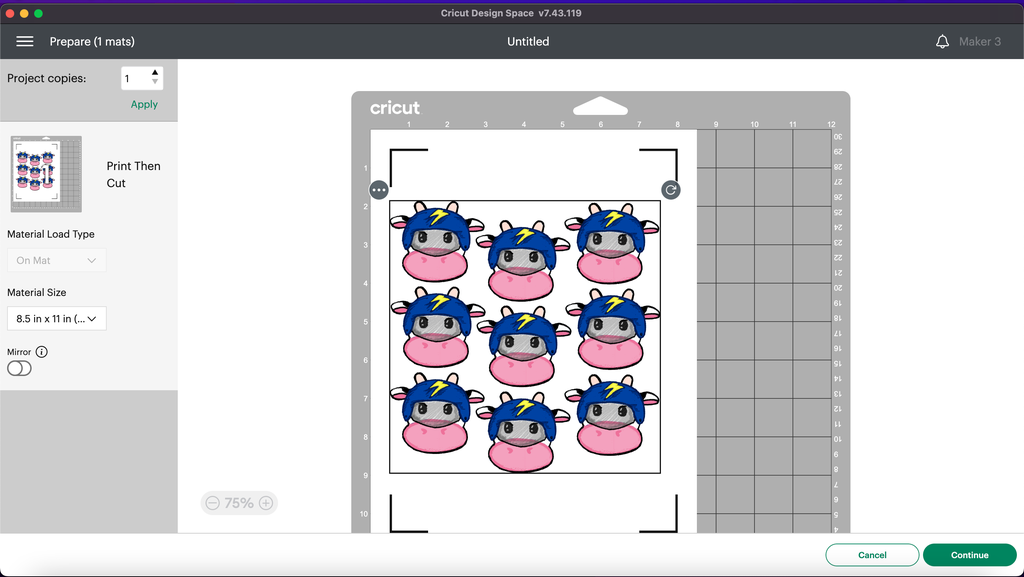
Task: Click the Cricut logo on the mat
Action: pyautogui.click(x=395, y=108)
